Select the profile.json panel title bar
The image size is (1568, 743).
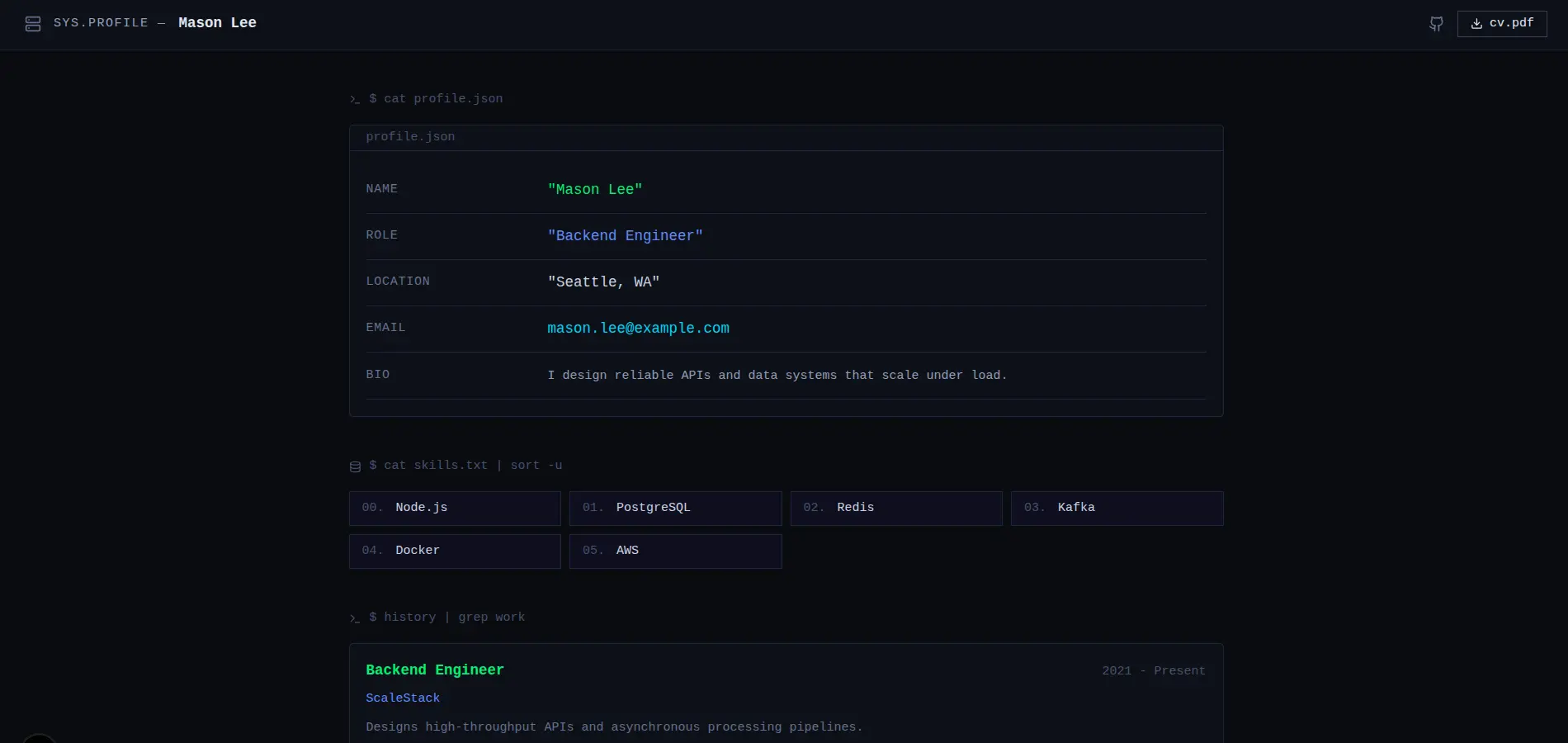tap(785, 137)
